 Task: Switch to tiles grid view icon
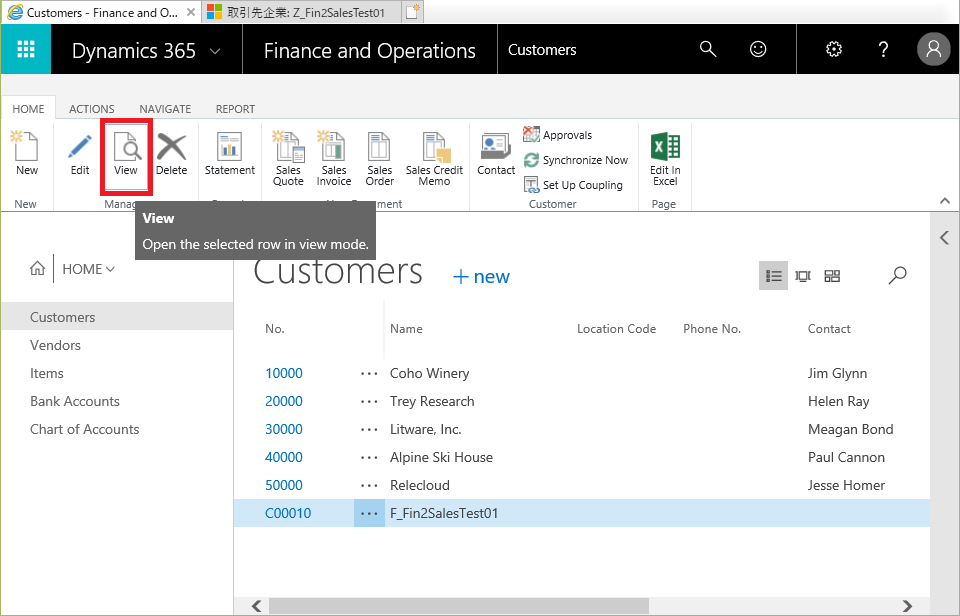(832, 276)
